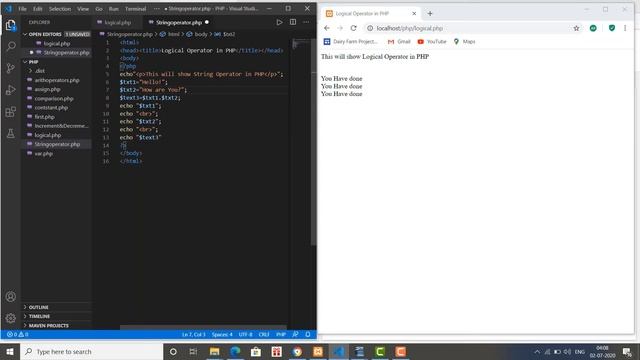Collapse the Open Editors section
Viewport: 640px width, 360px height.
click(56, 34)
